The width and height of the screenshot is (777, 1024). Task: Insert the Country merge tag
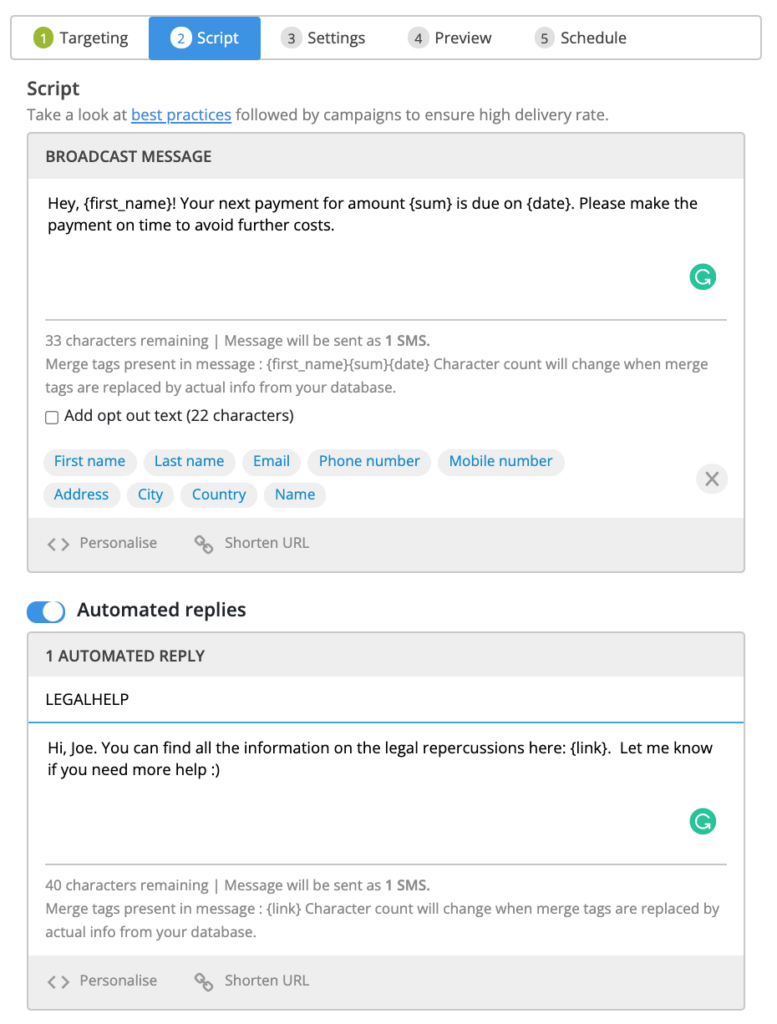219,494
